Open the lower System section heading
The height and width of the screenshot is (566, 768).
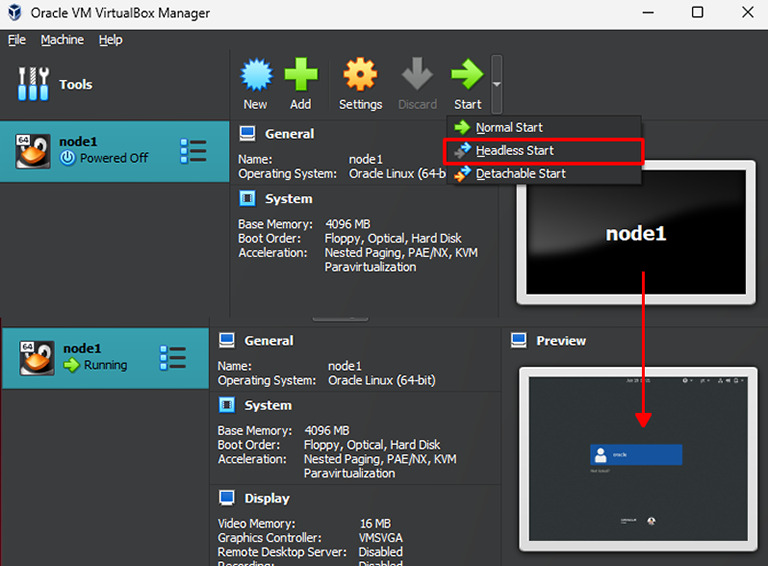tap(268, 405)
